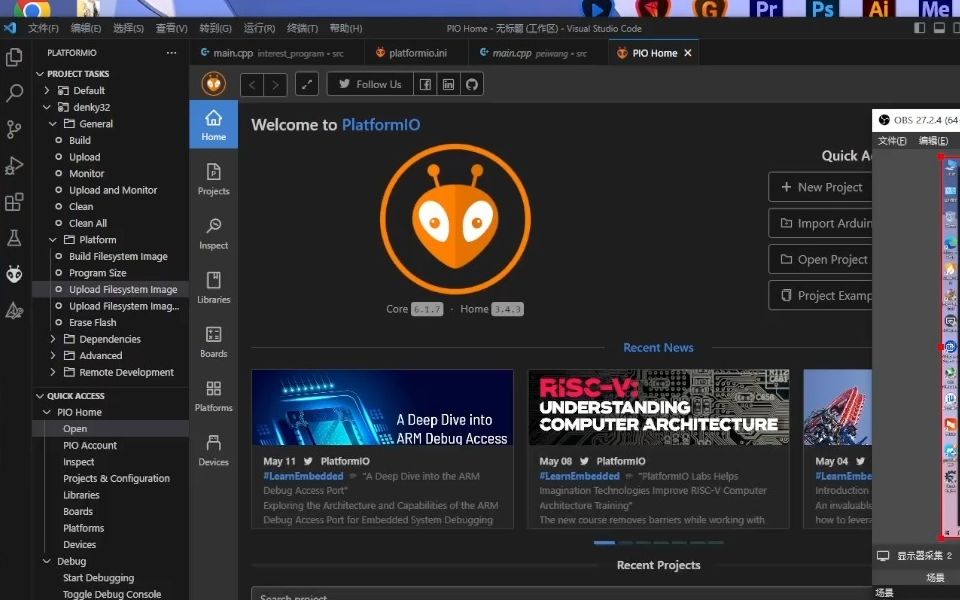This screenshot has width=960, height=600.
Task: Open PlatformIO Facebook page icon
Action: pos(425,84)
